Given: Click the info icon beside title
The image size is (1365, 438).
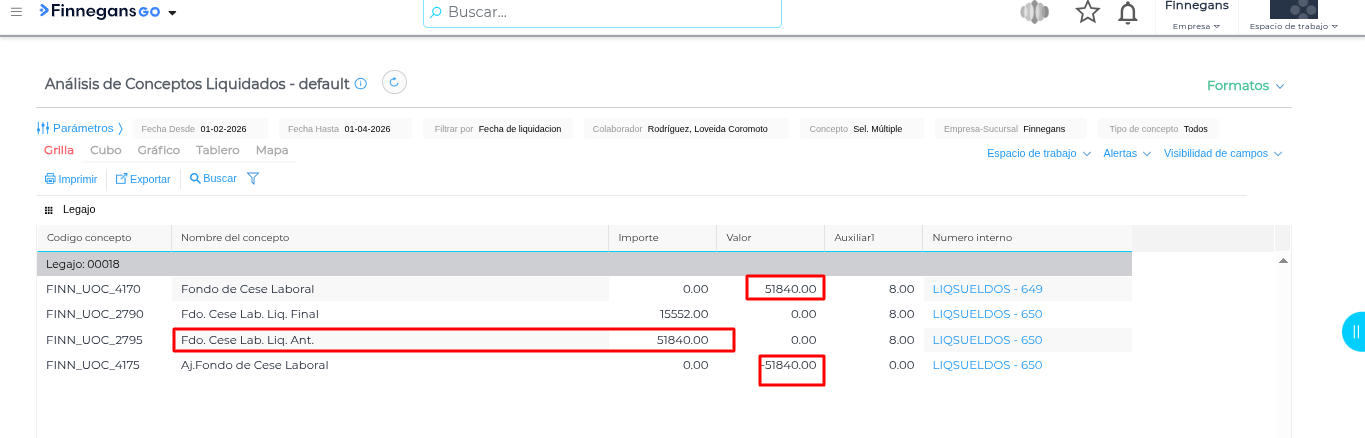Looking at the screenshot, I should point(361,84).
